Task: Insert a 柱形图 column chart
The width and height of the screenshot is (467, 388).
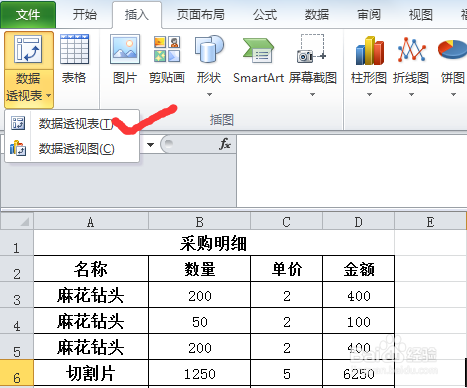Action: [370, 50]
